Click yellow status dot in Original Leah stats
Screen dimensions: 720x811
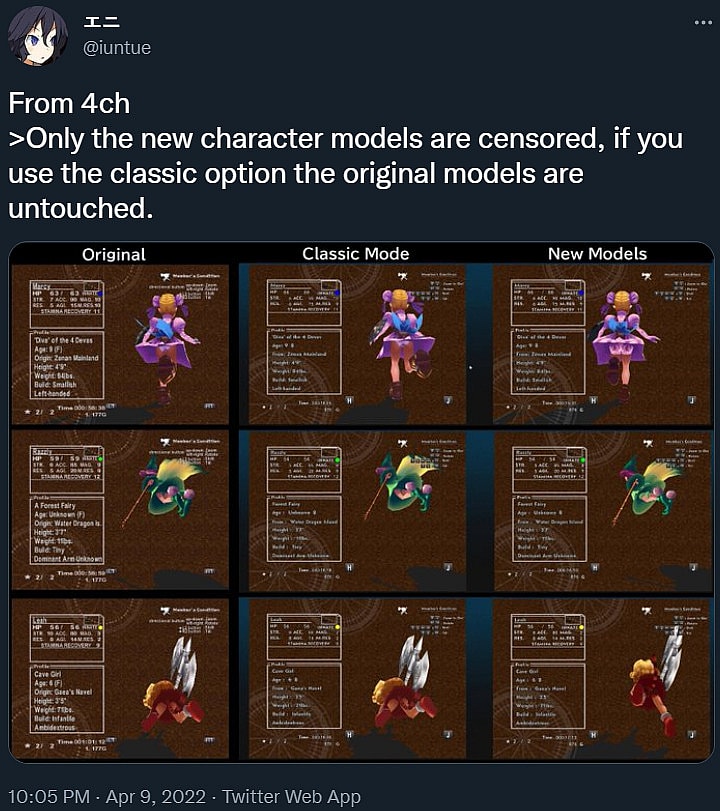(x=100, y=627)
